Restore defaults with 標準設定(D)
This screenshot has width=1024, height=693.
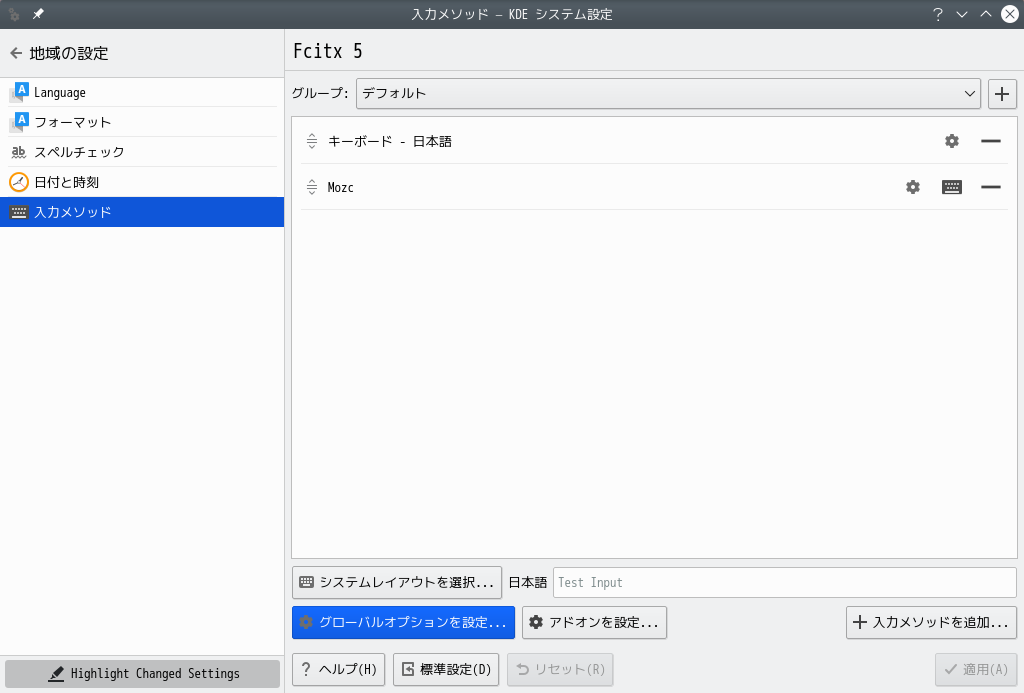tap(446, 669)
